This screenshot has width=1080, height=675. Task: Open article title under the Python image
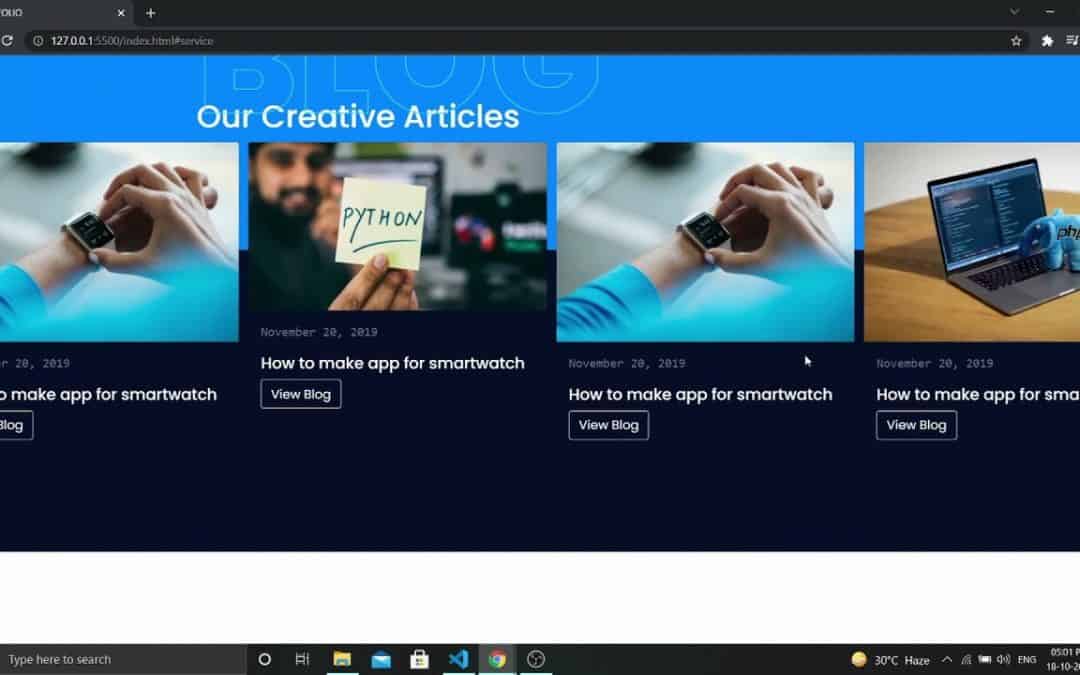tap(393, 363)
